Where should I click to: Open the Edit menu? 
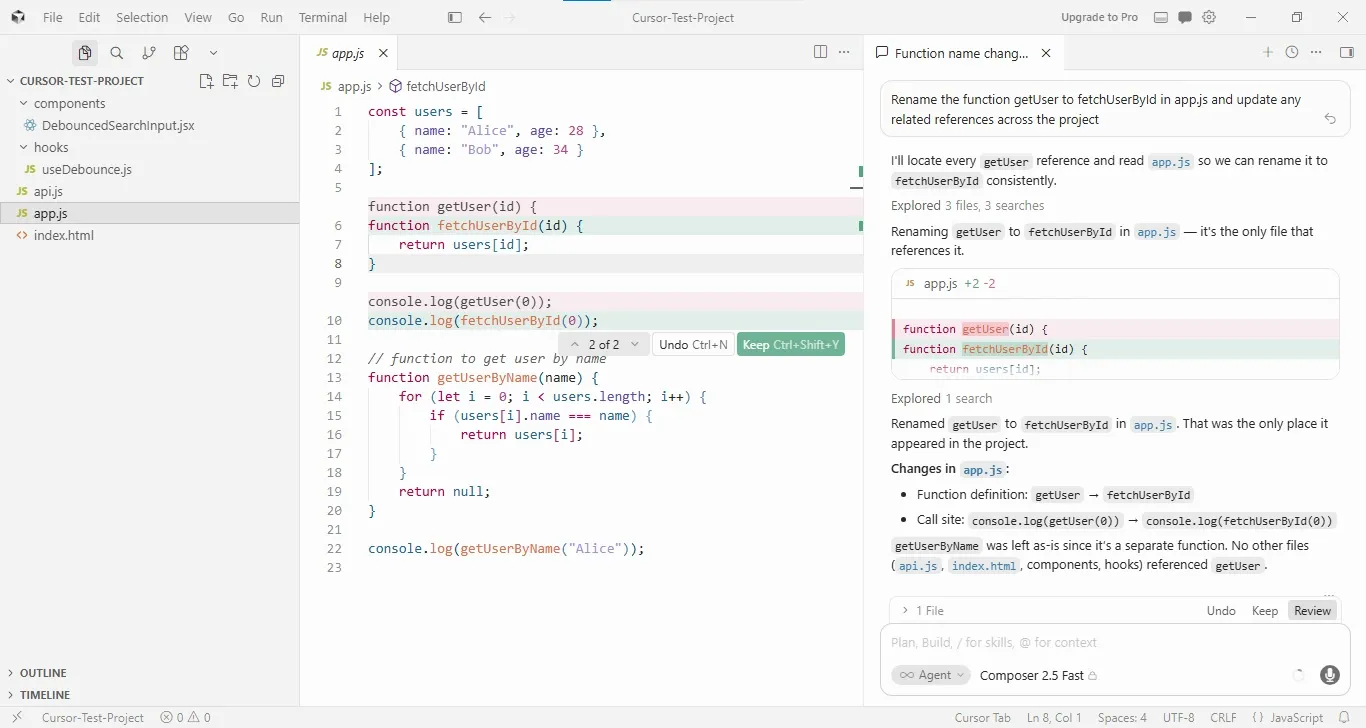click(89, 18)
